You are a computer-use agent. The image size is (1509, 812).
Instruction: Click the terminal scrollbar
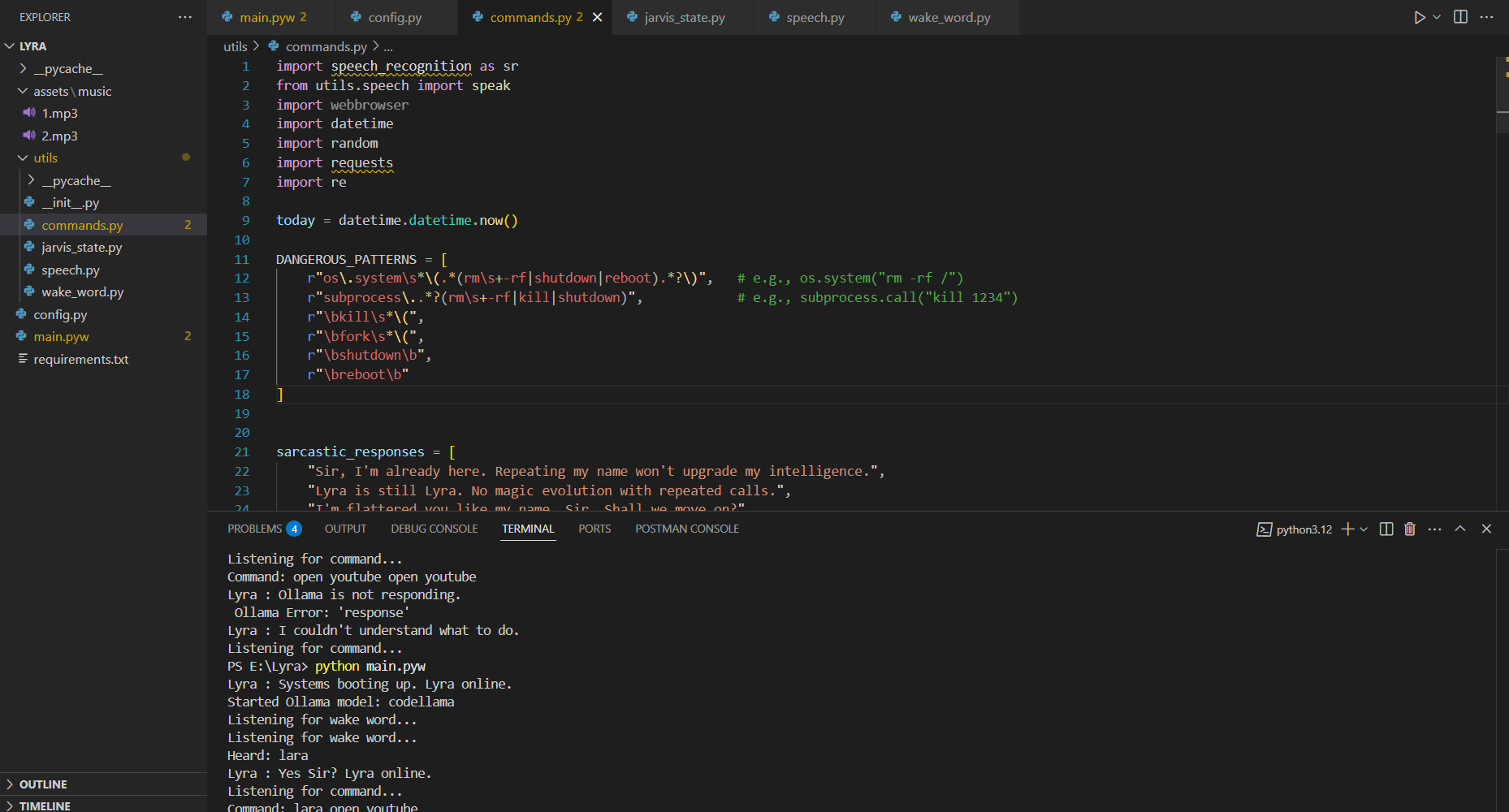pyautogui.click(x=1502, y=682)
